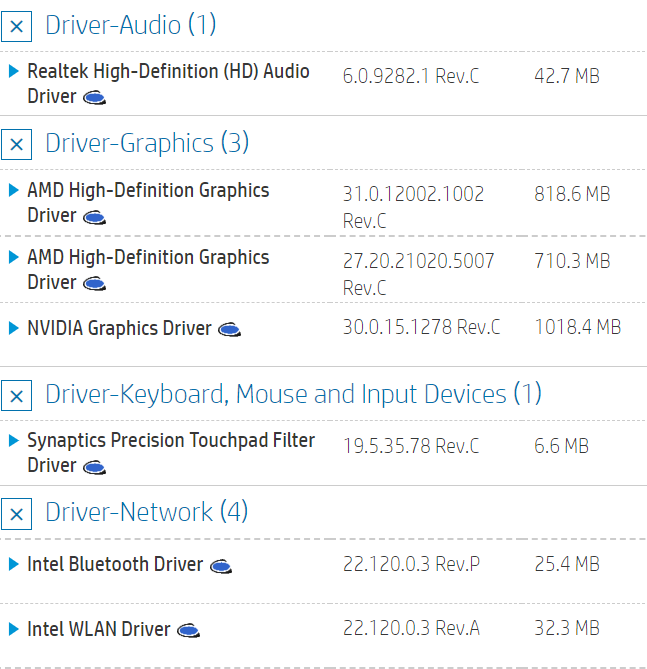This screenshot has height=669, width=647.
Task: Click disc icon beside Intel WLAN Driver
Action: click(189, 630)
